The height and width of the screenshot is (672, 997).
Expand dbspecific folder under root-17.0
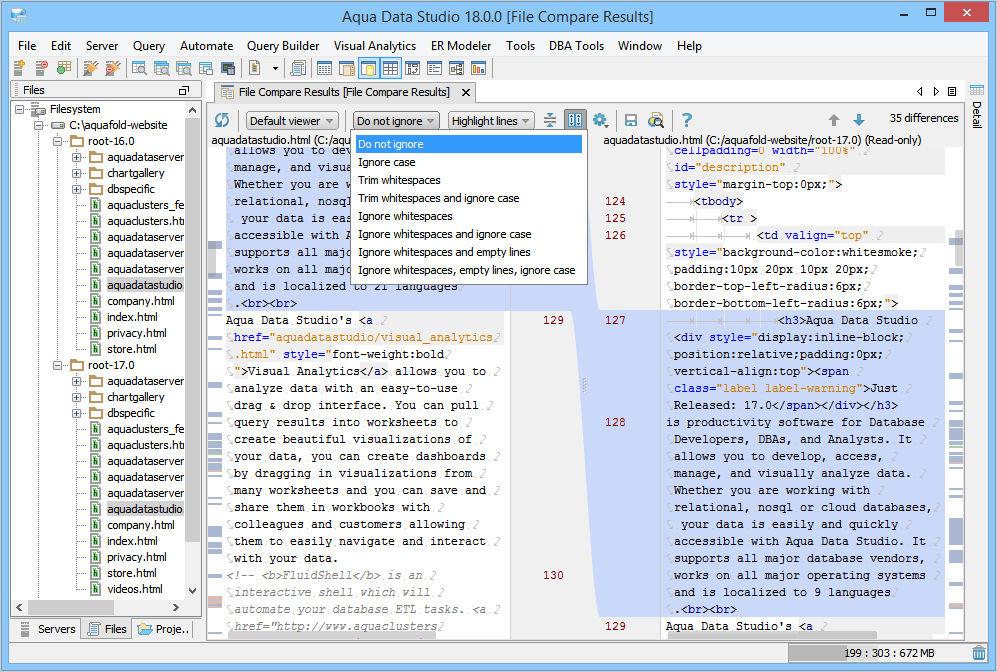(x=76, y=413)
